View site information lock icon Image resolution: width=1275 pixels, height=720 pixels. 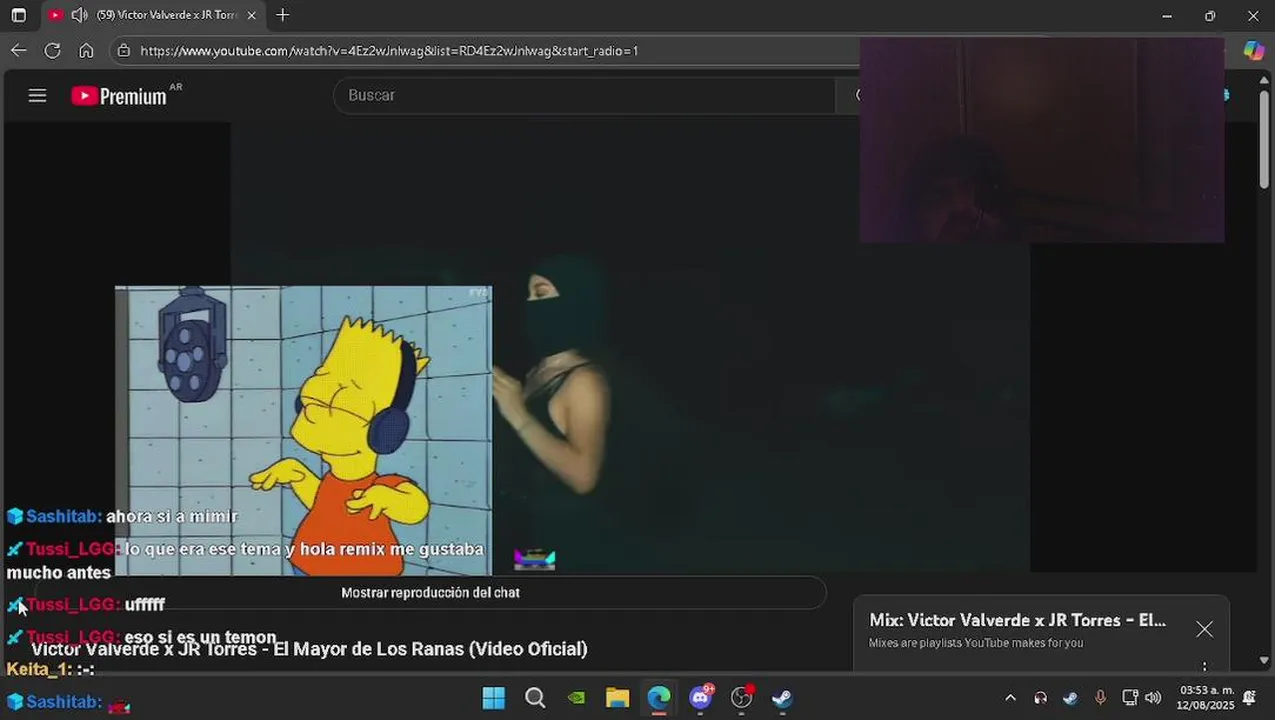pyautogui.click(x=123, y=50)
